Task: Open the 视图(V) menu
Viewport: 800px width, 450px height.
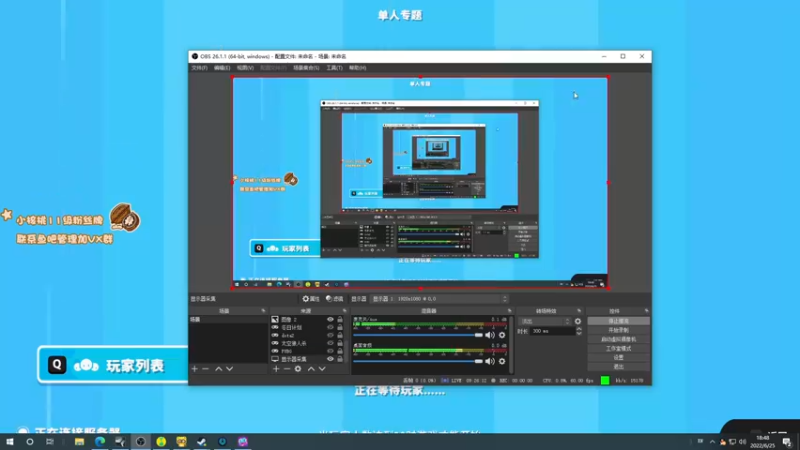Action: coord(245,67)
